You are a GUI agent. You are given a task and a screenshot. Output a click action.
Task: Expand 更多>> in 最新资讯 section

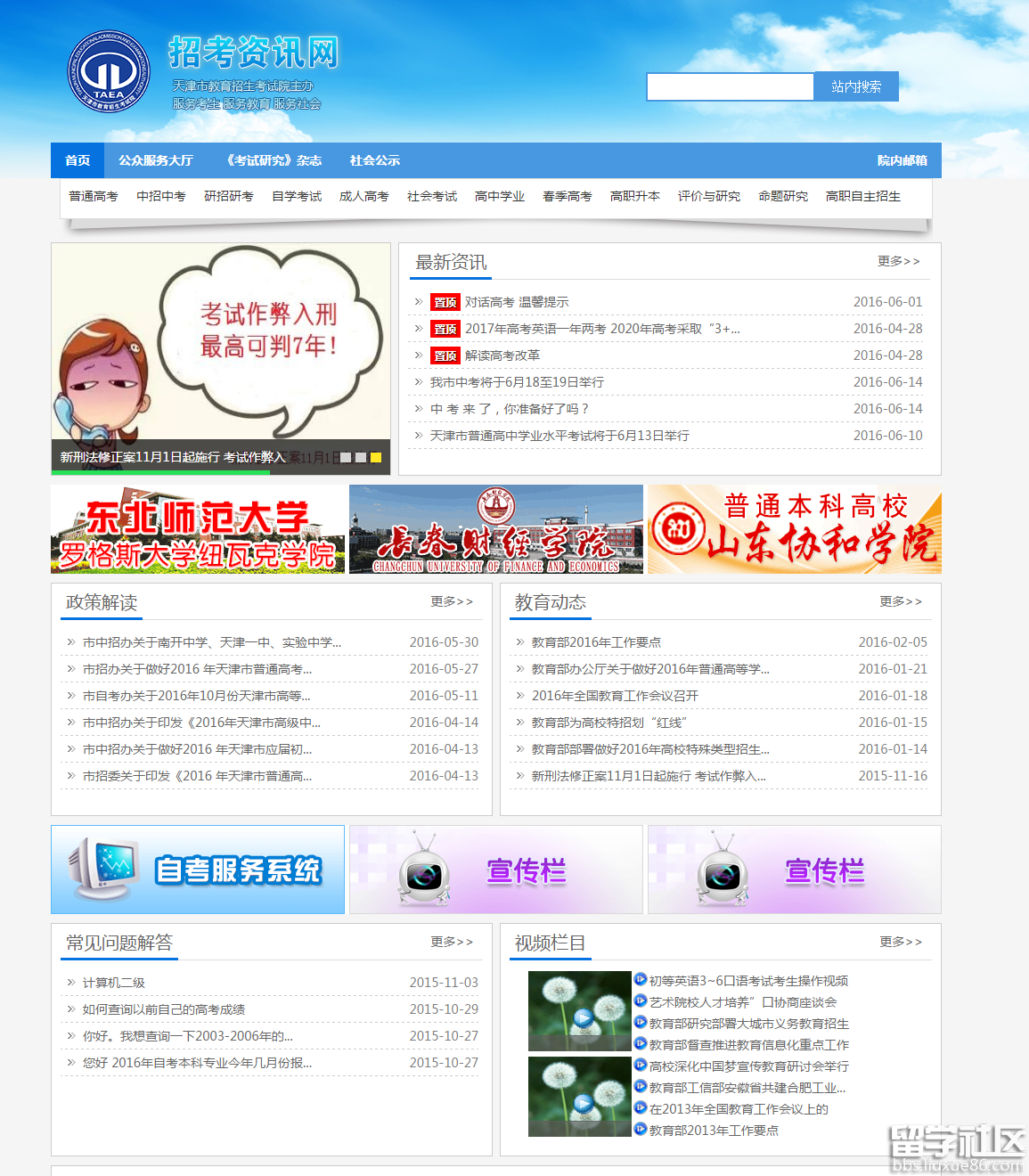pyautogui.click(x=898, y=261)
